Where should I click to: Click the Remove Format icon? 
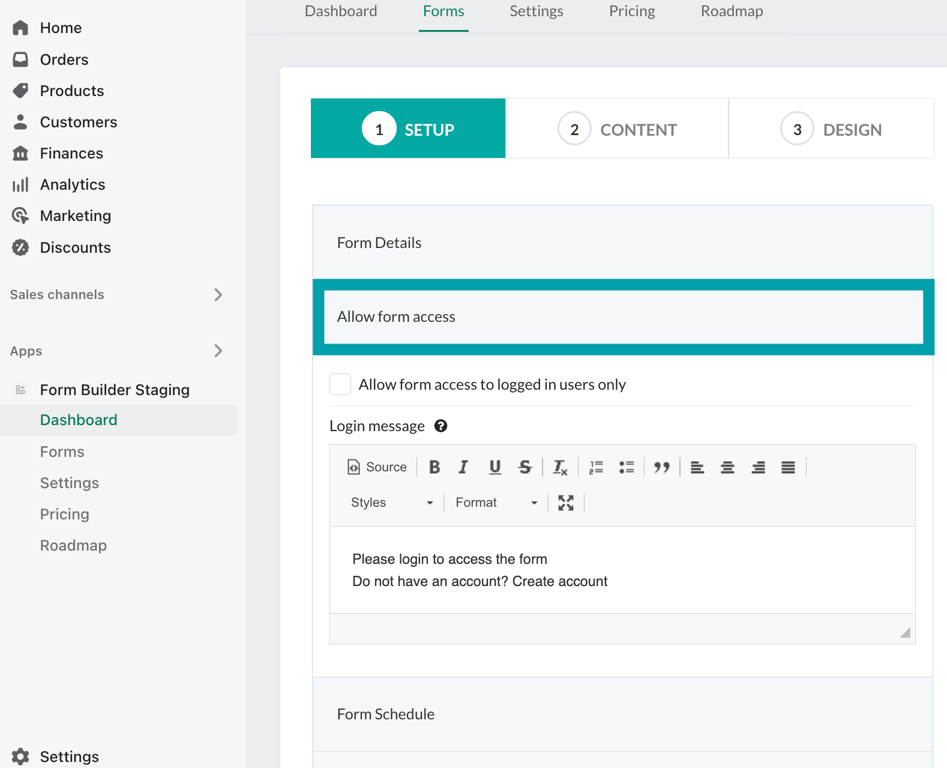point(560,467)
